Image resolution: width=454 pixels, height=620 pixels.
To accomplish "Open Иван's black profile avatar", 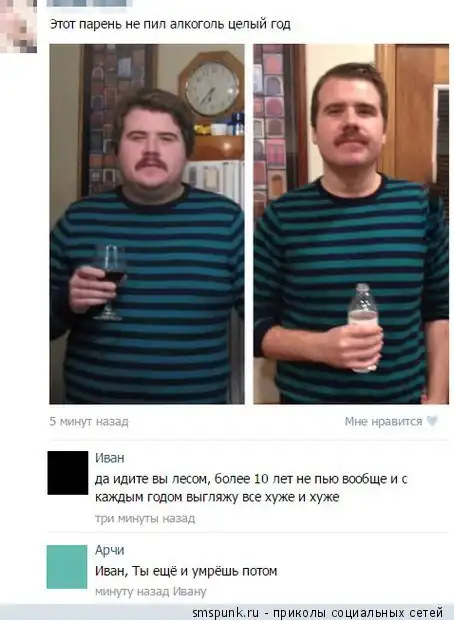I will (68, 473).
